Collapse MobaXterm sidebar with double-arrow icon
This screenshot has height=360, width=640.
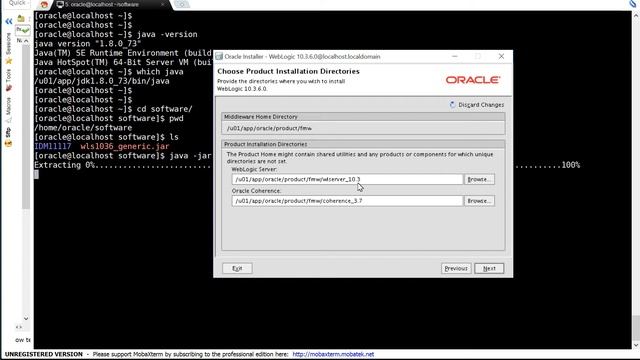pos(9,21)
